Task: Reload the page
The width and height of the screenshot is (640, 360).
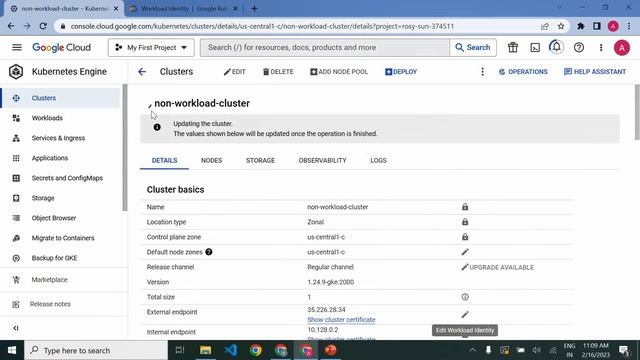Action: 43,26
